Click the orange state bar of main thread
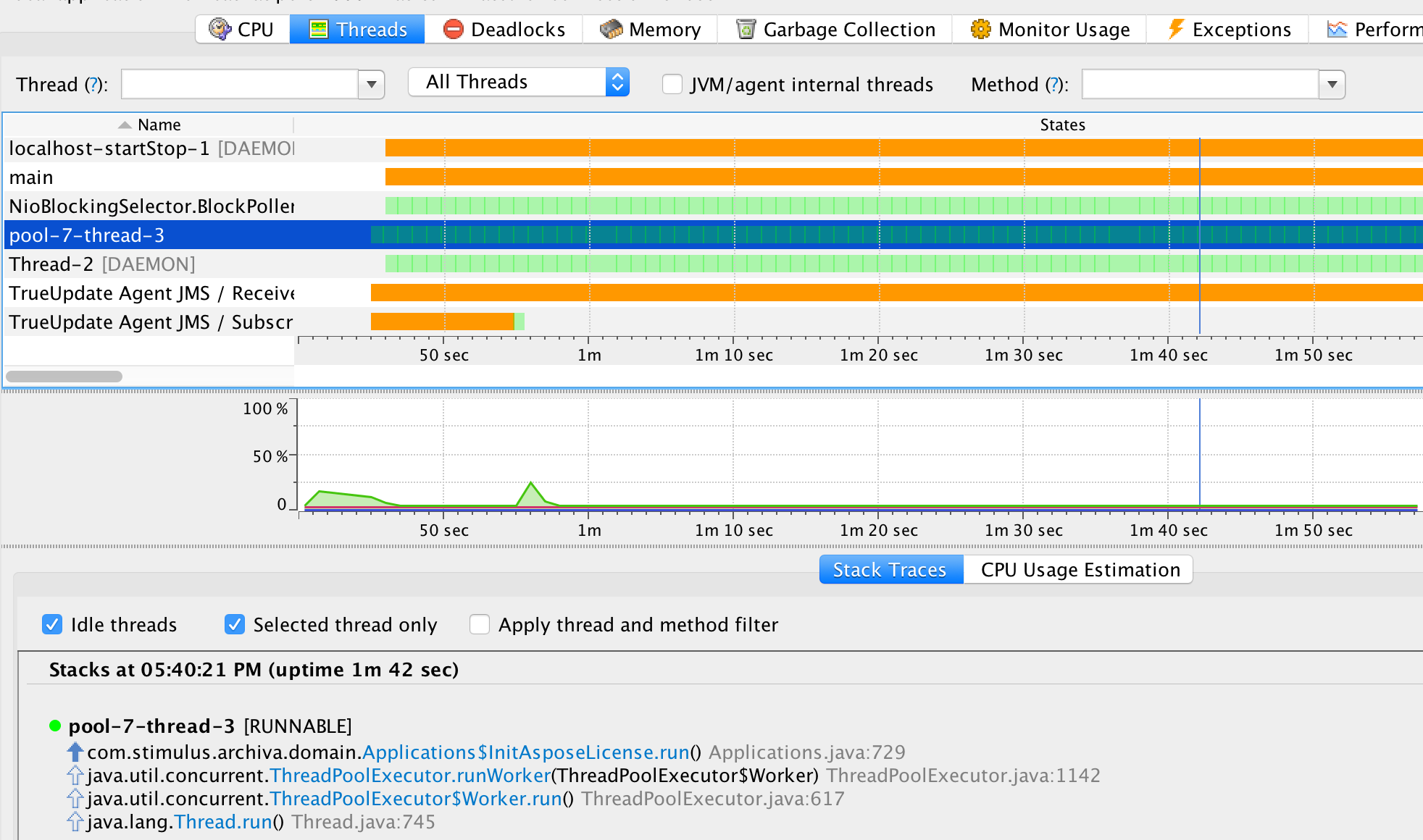The width and height of the screenshot is (1423, 840). click(904, 177)
